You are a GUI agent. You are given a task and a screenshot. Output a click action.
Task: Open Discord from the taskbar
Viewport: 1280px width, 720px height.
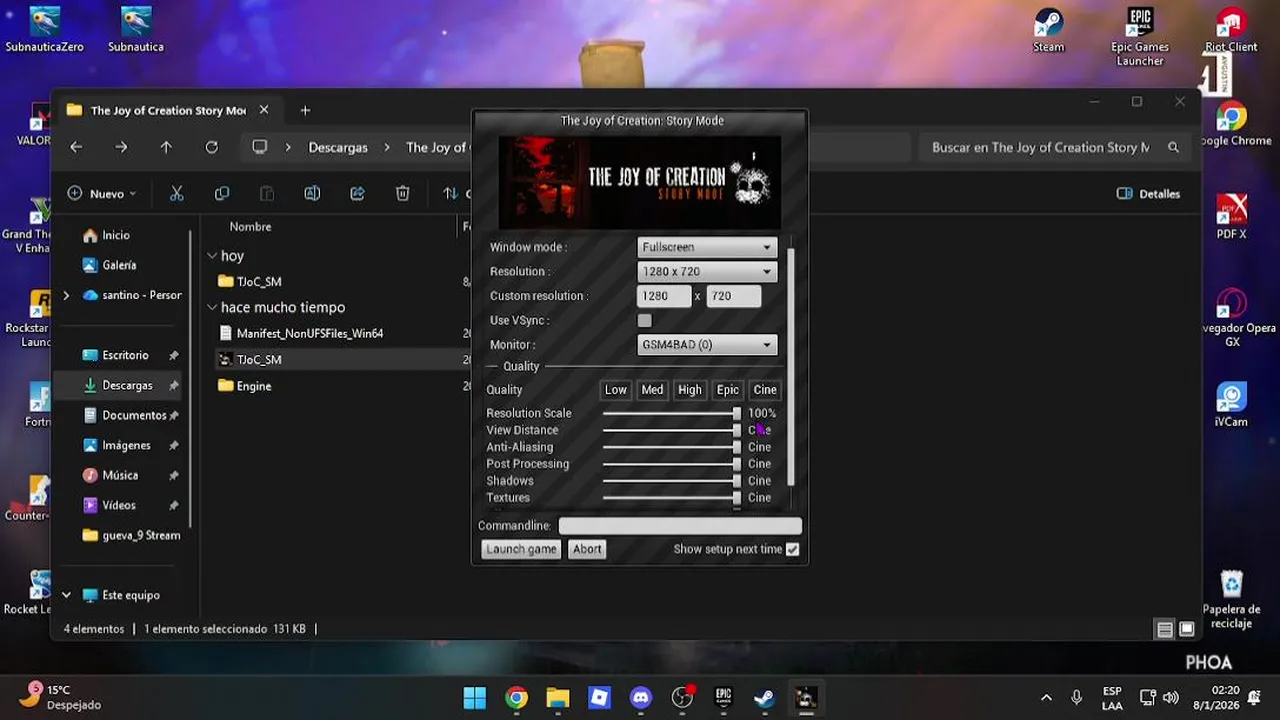(641, 697)
